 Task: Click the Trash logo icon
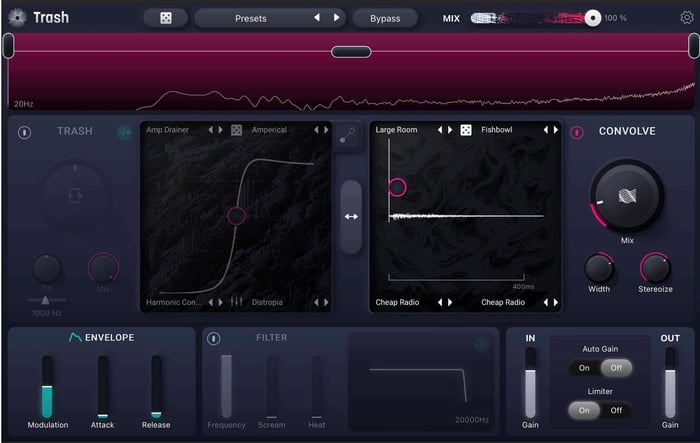pyautogui.click(x=17, y=18)
